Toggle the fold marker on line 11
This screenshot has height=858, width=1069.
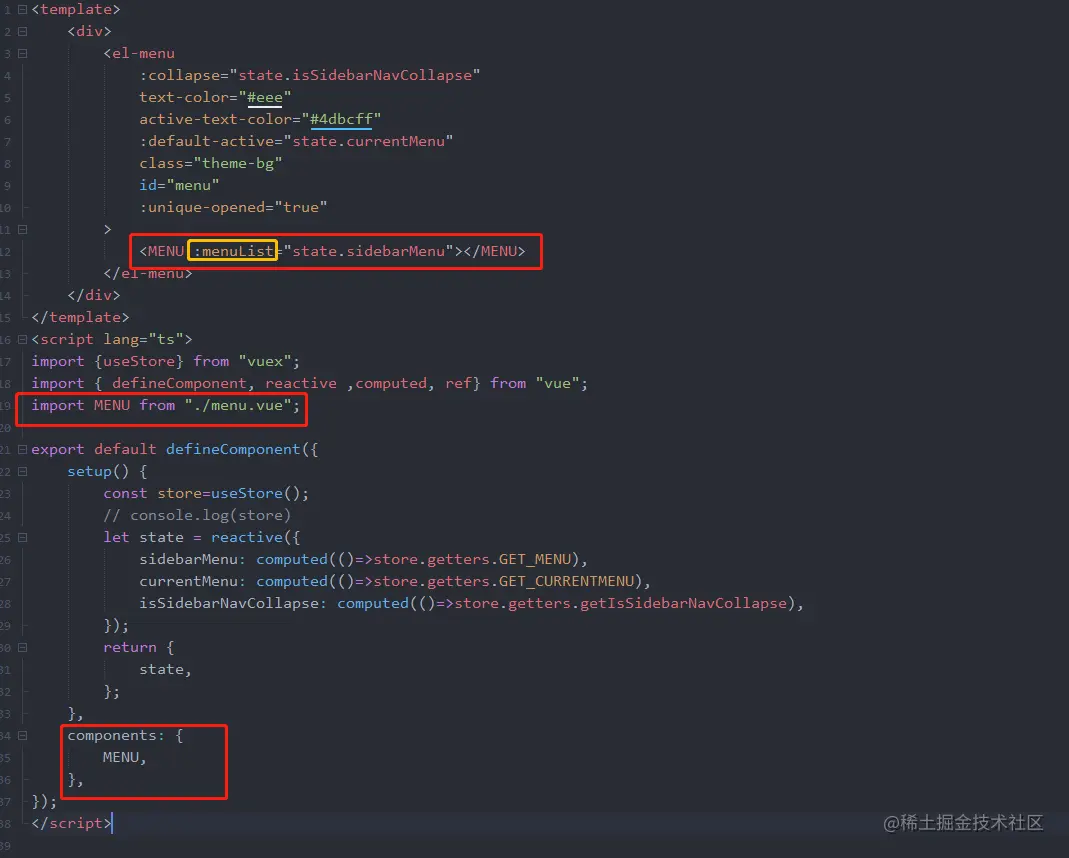point(22,230)
